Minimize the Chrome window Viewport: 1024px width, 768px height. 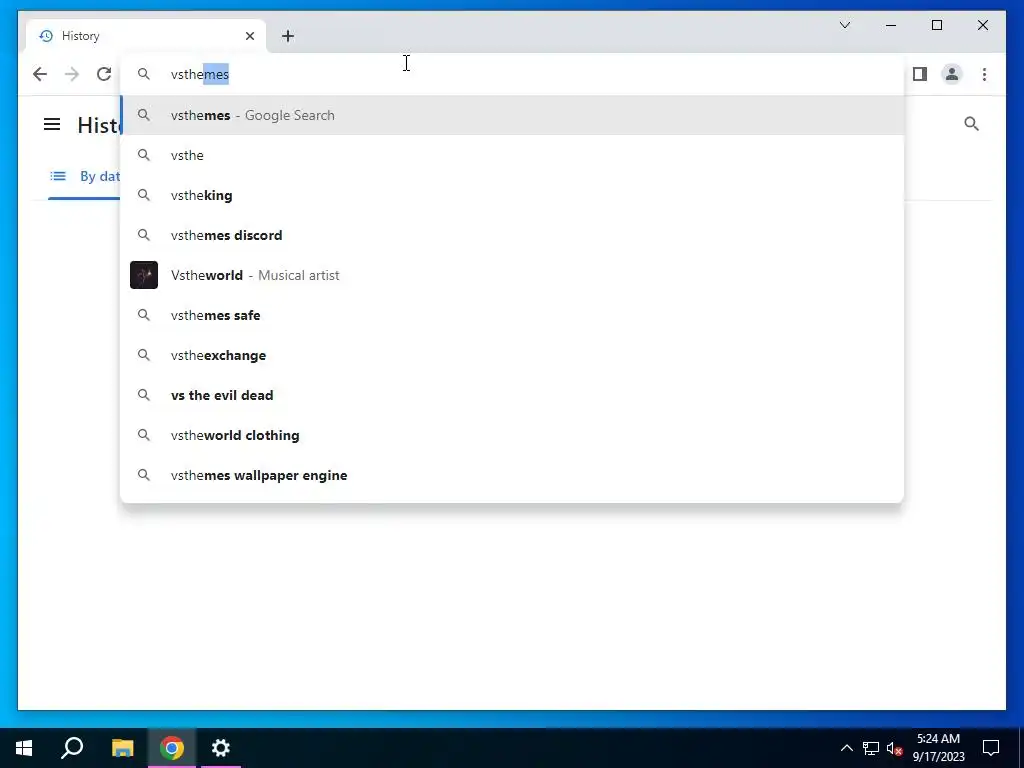(891, 25)
